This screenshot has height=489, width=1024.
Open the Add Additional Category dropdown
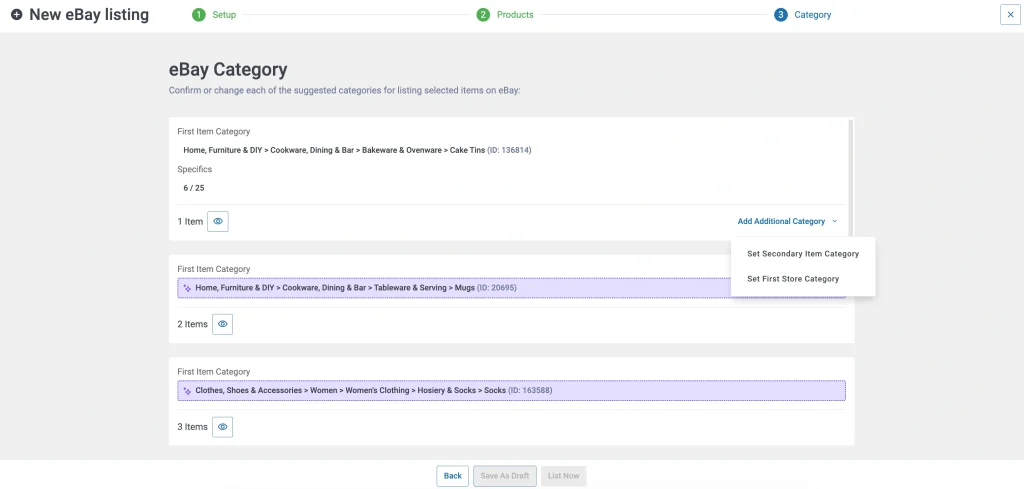click(787, 221)
